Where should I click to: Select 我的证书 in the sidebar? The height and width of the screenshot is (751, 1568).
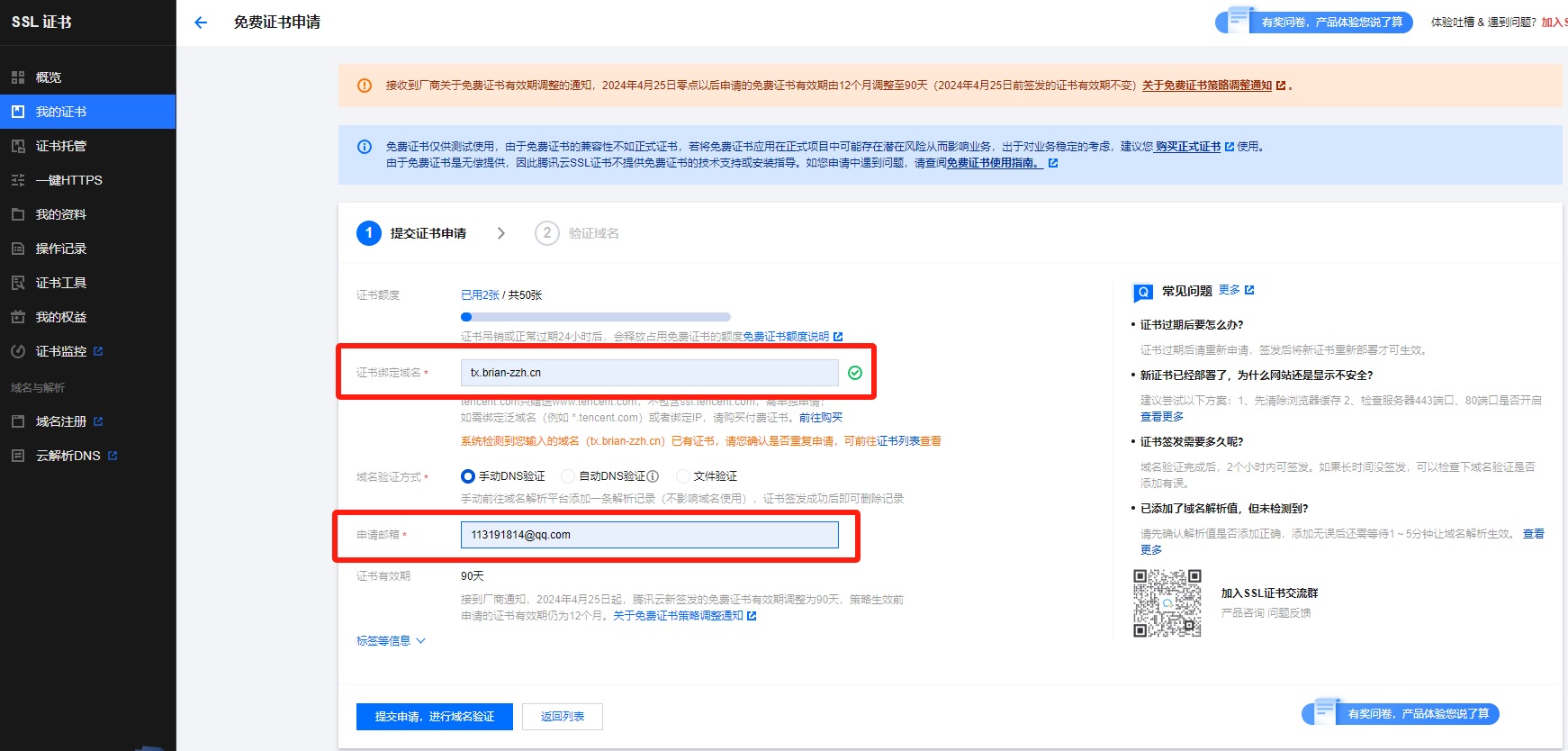(x=87, y=112)
